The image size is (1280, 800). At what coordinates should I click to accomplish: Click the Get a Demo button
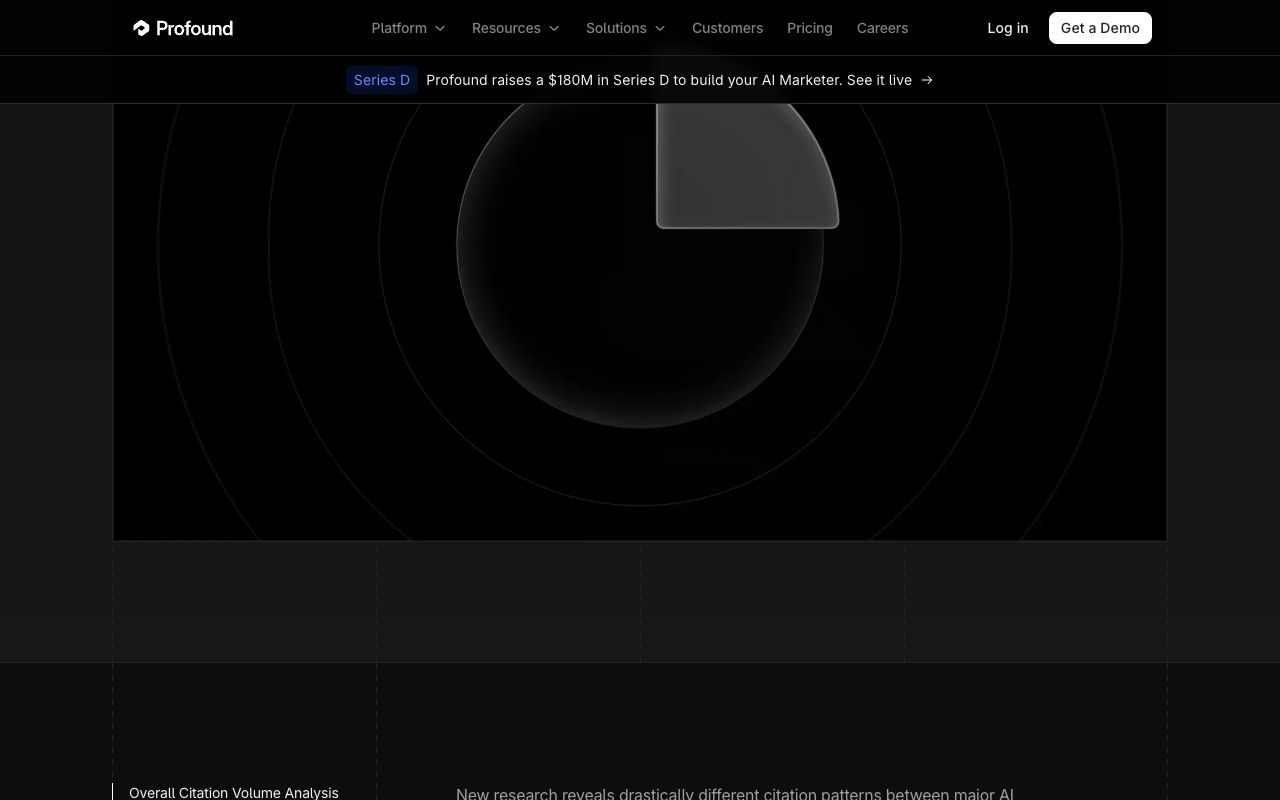pos(1100,28)
